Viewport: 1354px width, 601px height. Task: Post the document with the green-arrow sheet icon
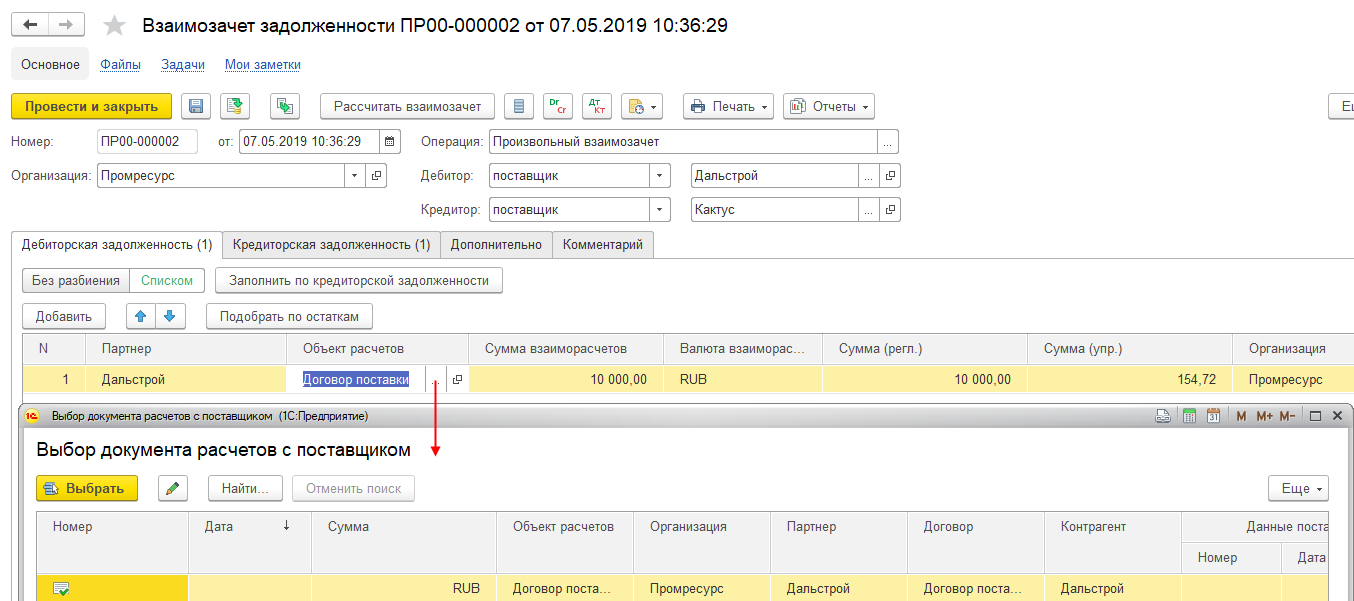[x=234, y=106]
